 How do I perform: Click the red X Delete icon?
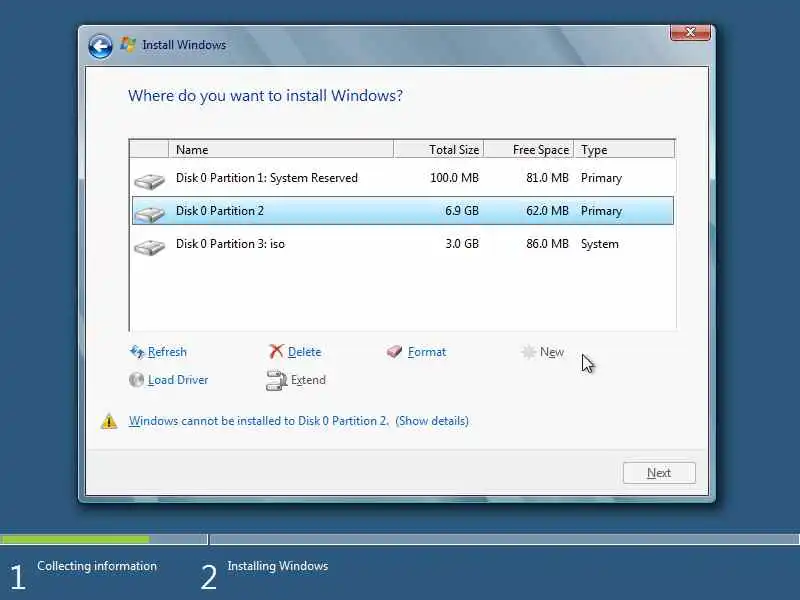[276, 351]
